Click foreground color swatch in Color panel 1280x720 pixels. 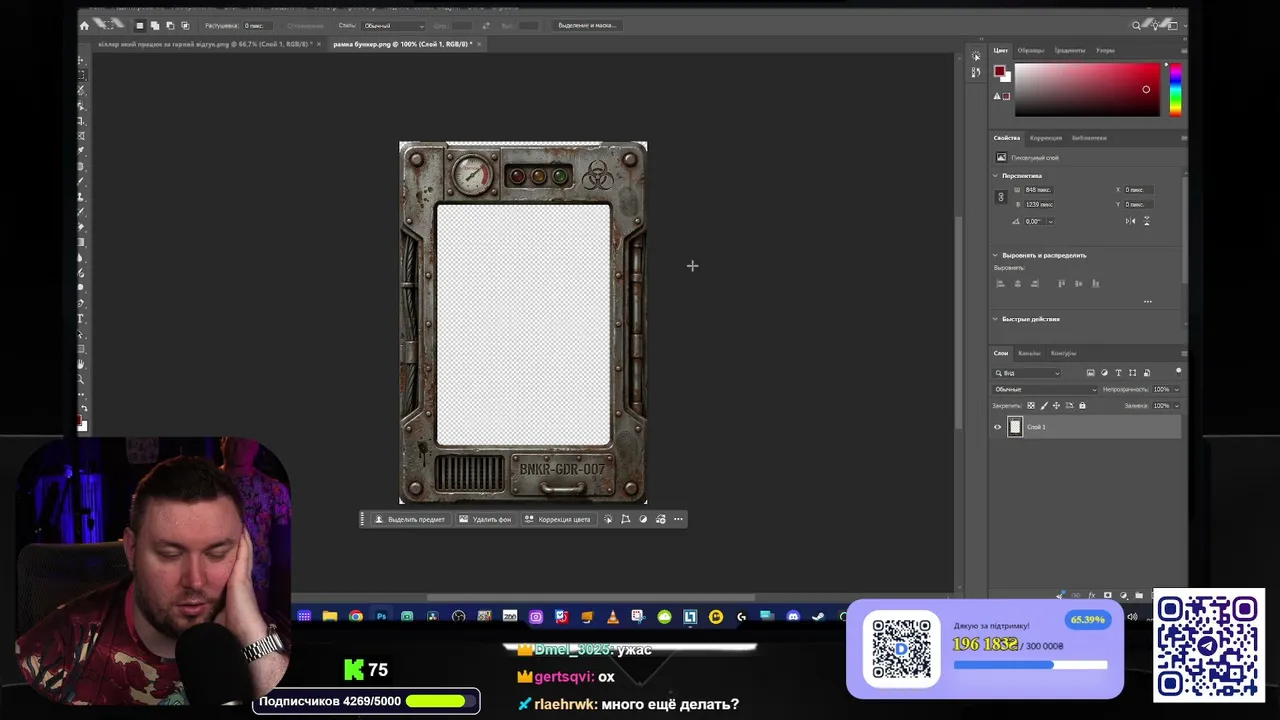(999, 72)
